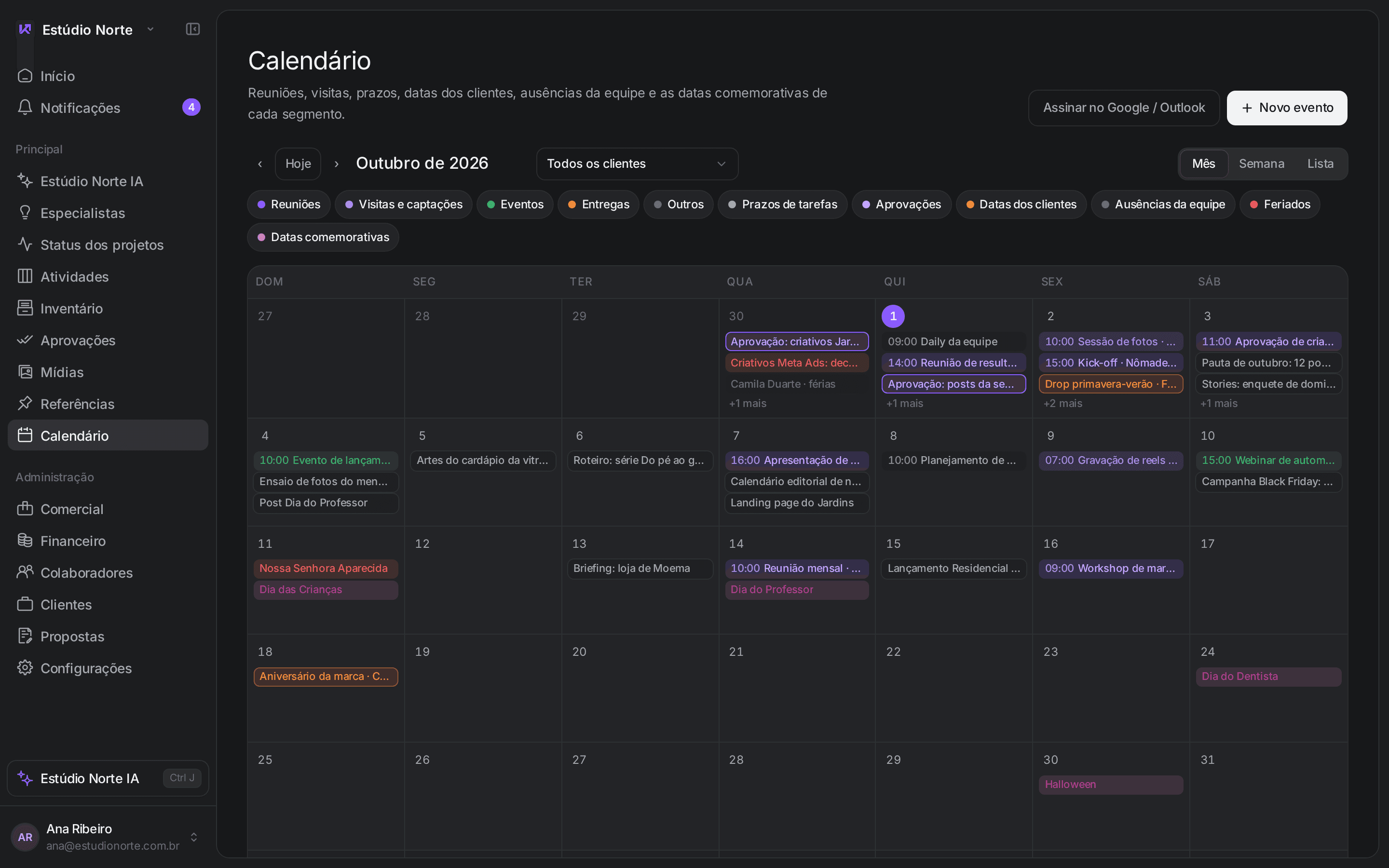Open Mídias in sidebar
The image size is (1389, 868).
pyautogui.click(x=108, y=372)
